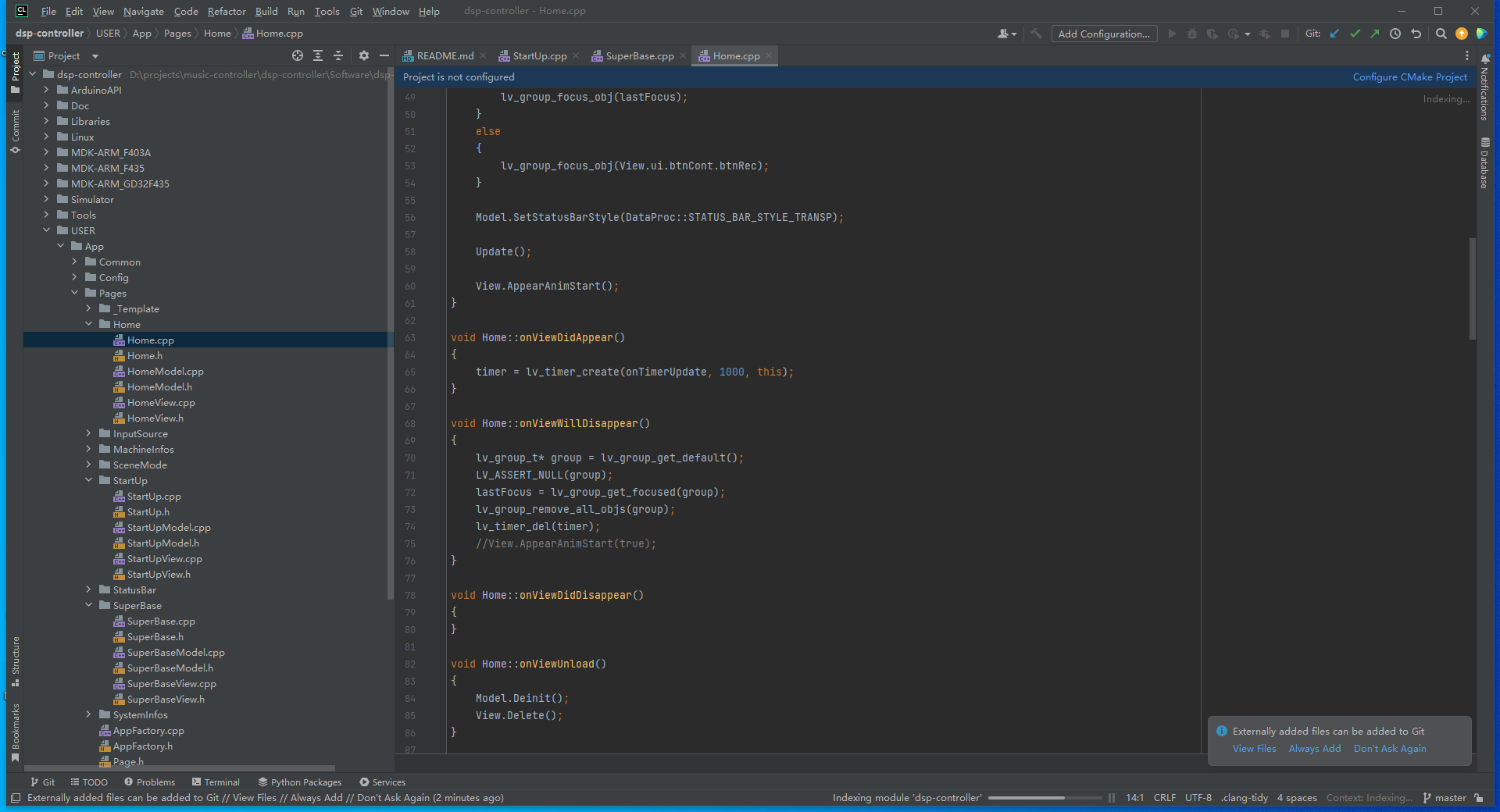Click the Git Push green arrow icon
1500x812 pixels.
point(1375,34)
